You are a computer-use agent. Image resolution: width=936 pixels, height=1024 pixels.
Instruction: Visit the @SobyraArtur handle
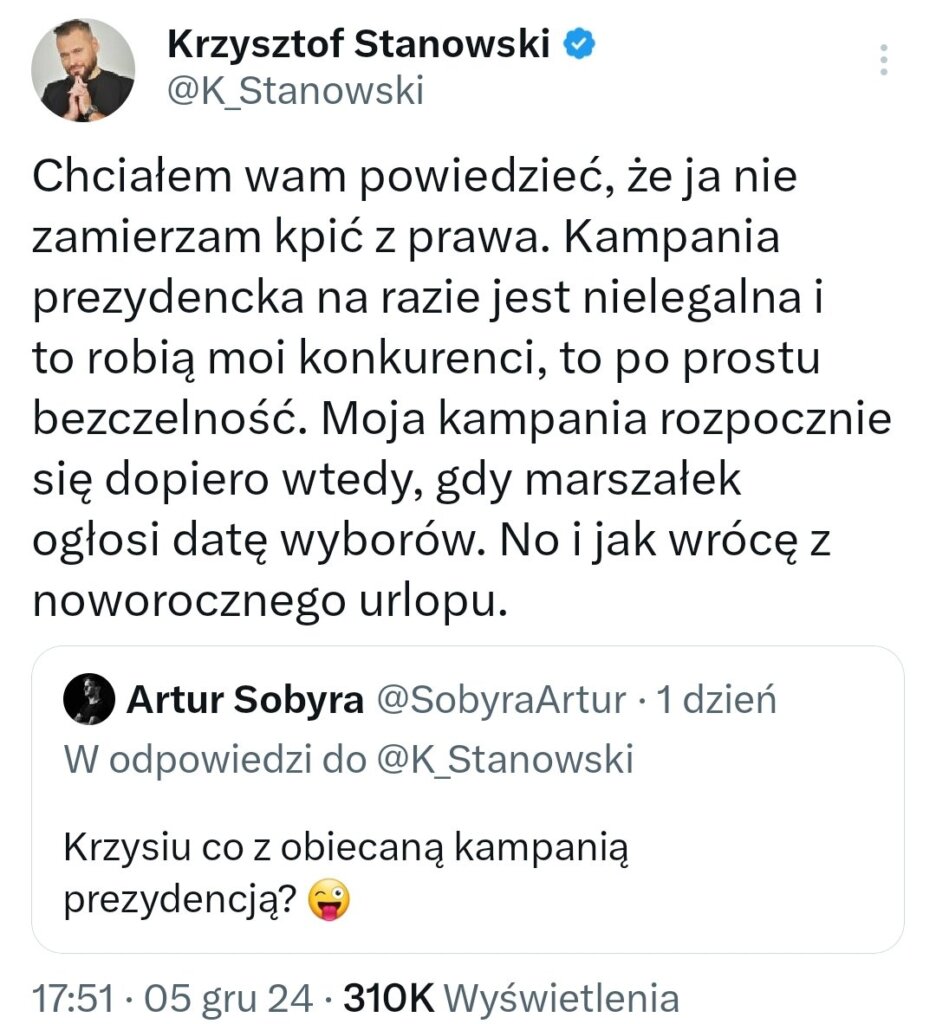[502, 700]
